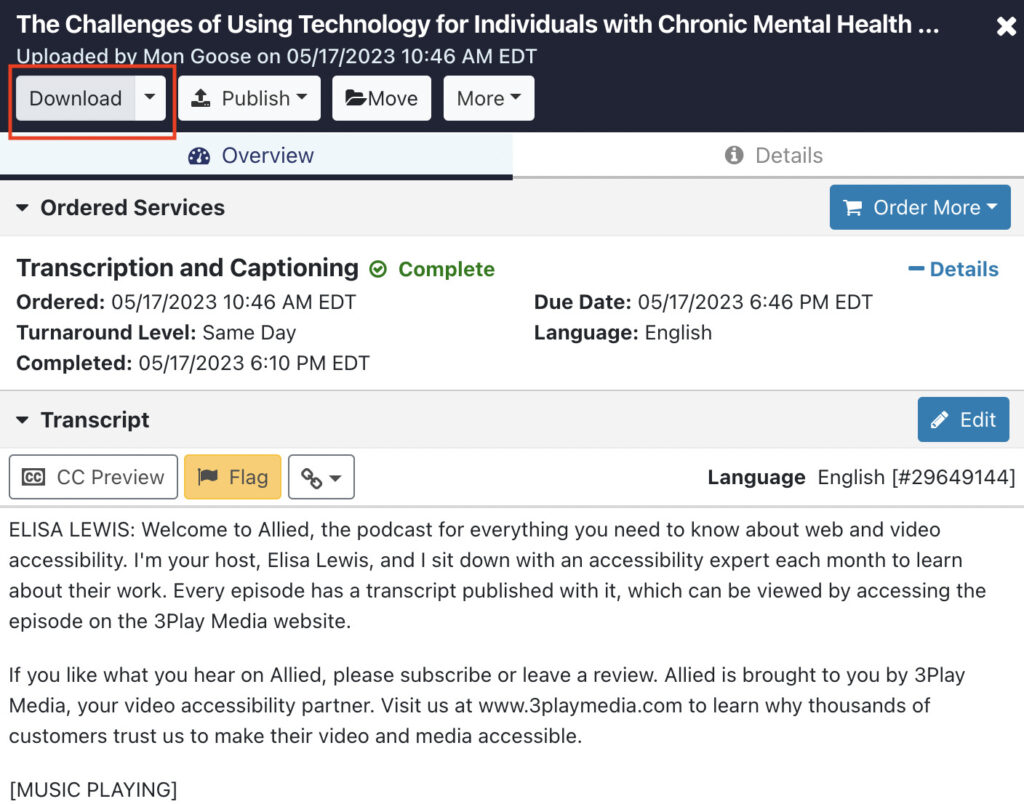Open the Publish dropdown menu
Viewport: 1024px width, 804px height.
coord(249,98)
